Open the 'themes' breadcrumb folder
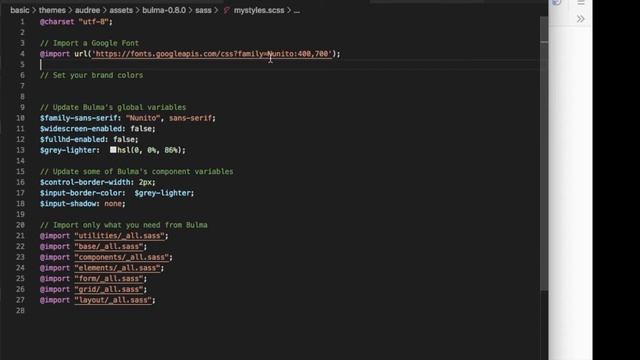Screen dimensions: 640x360 pyautogui.click(x=52, y=10)
